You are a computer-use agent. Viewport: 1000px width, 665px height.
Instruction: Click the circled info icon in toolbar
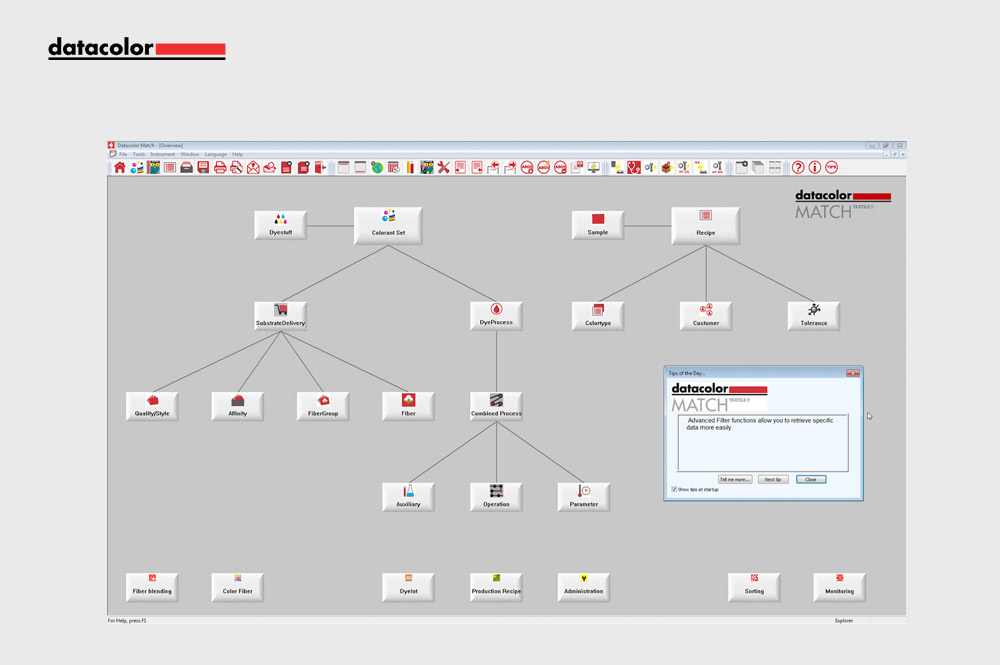tap(815, 168)
